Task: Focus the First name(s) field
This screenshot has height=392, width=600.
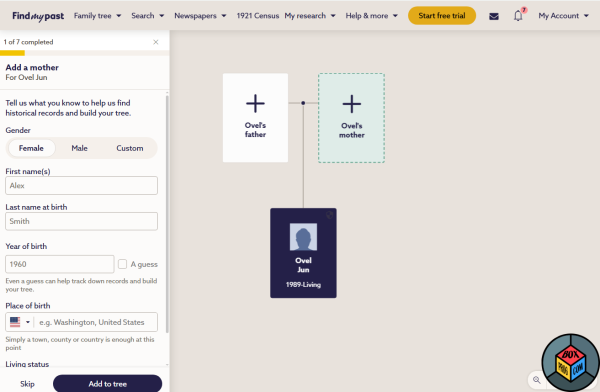Action: tap(82, 185)
